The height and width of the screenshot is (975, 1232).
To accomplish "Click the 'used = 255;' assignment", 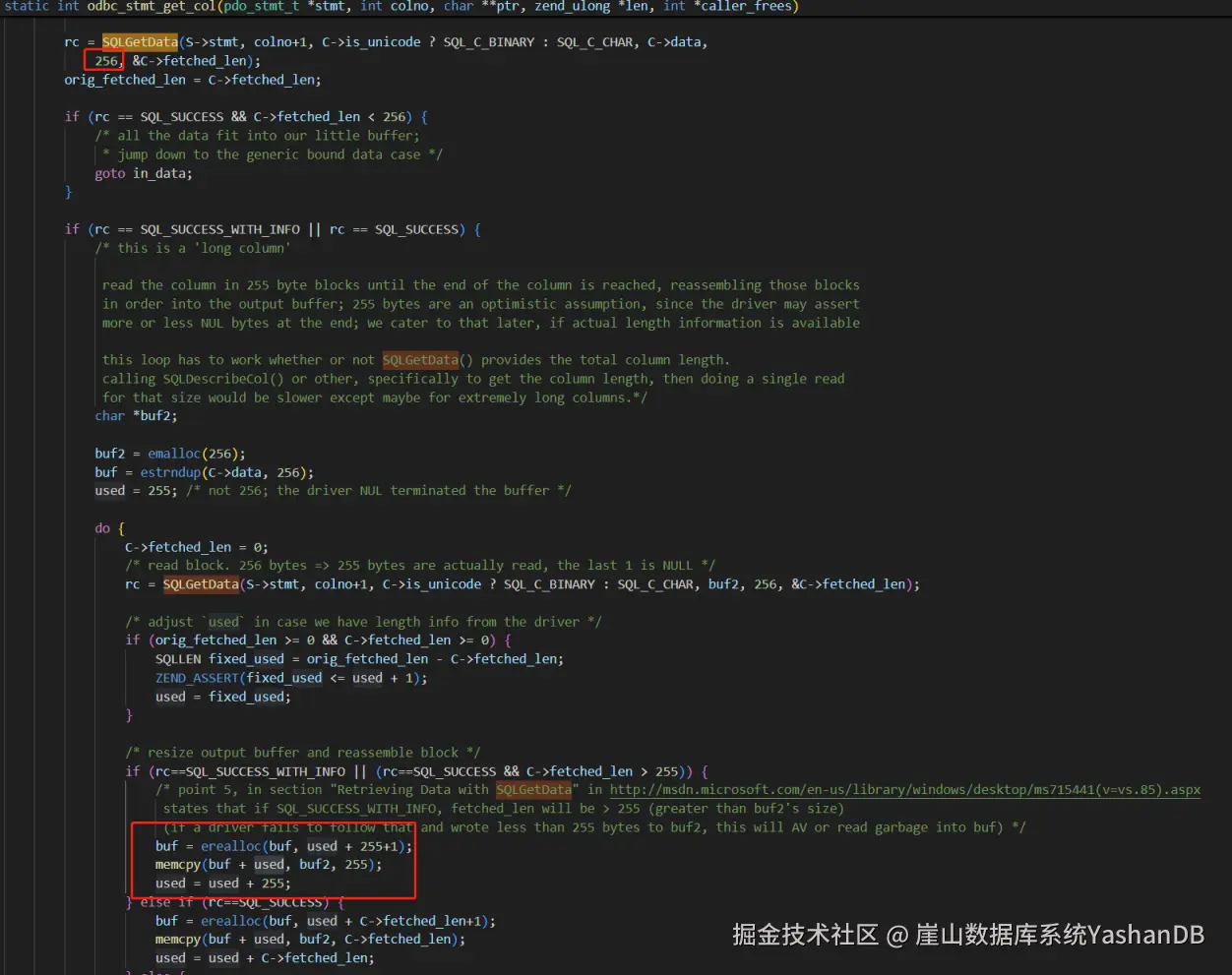I will click(x=136, y=491).
